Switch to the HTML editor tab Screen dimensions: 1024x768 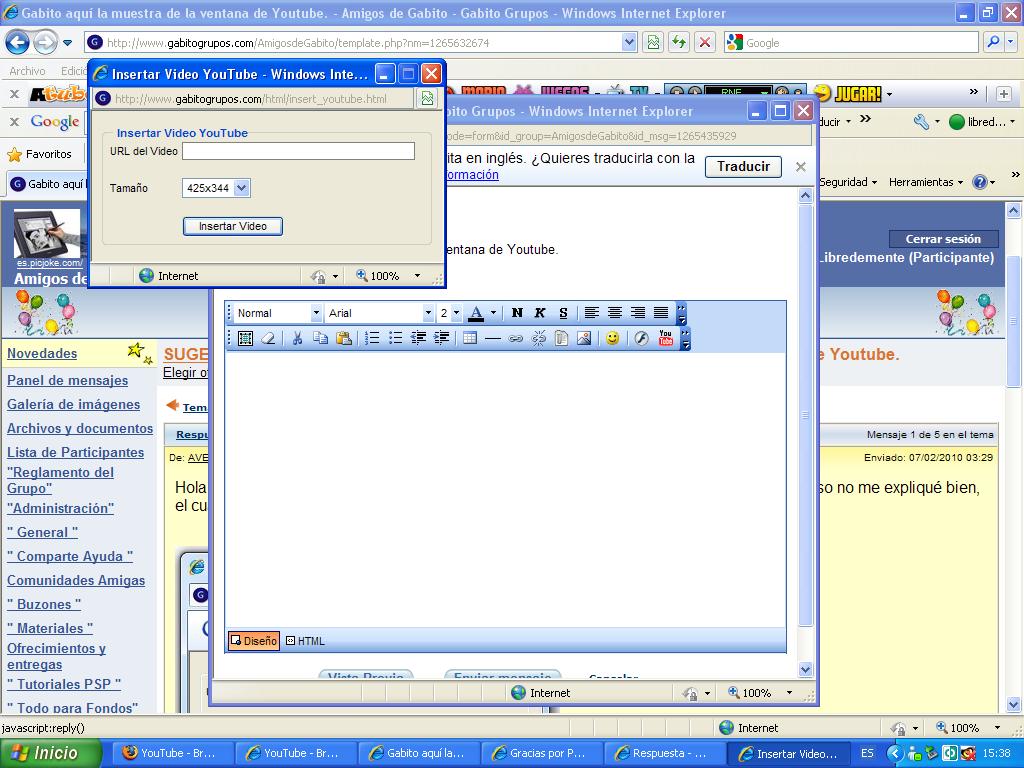306,641
